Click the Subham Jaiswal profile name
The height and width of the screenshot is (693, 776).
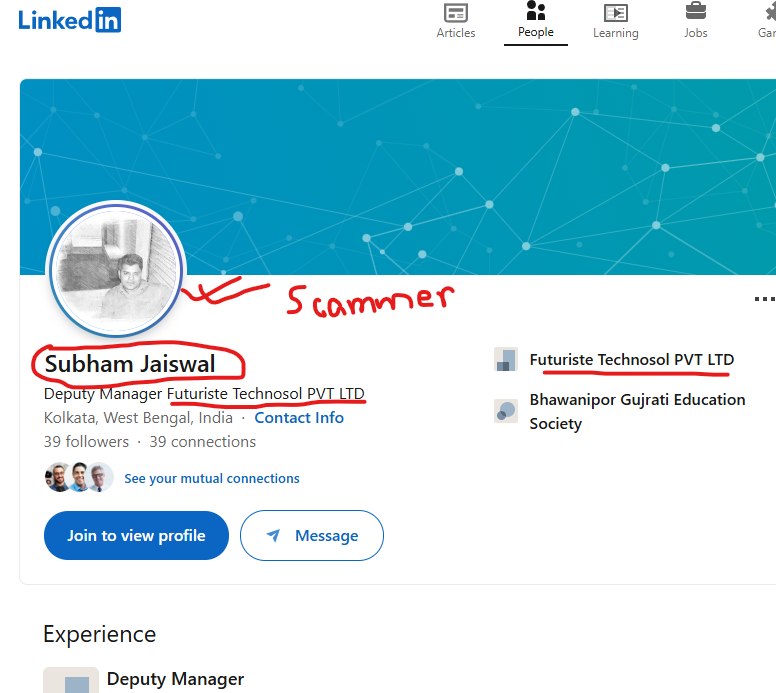coord(130,364)
